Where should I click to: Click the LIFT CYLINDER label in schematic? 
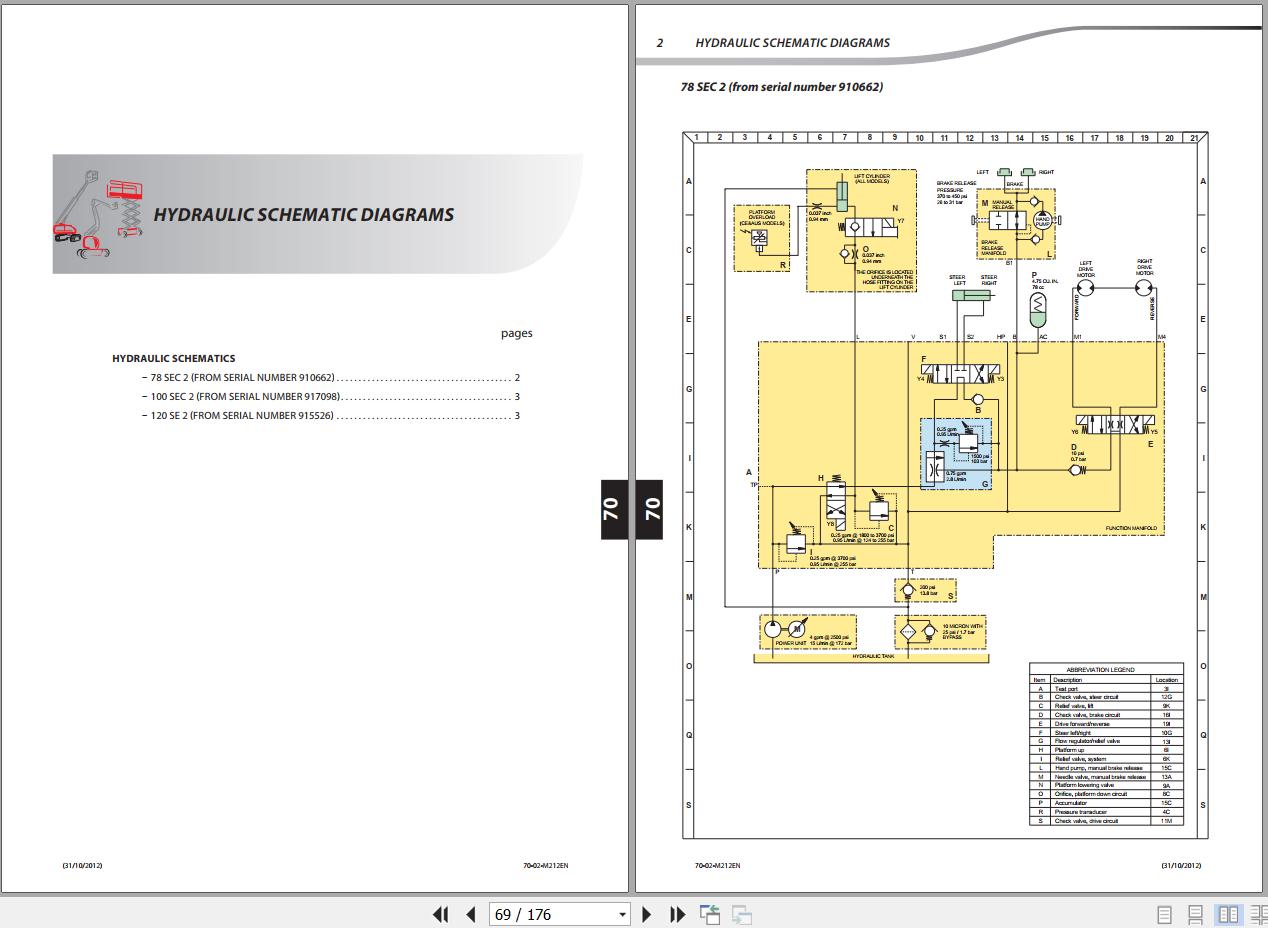pos(872,179)
